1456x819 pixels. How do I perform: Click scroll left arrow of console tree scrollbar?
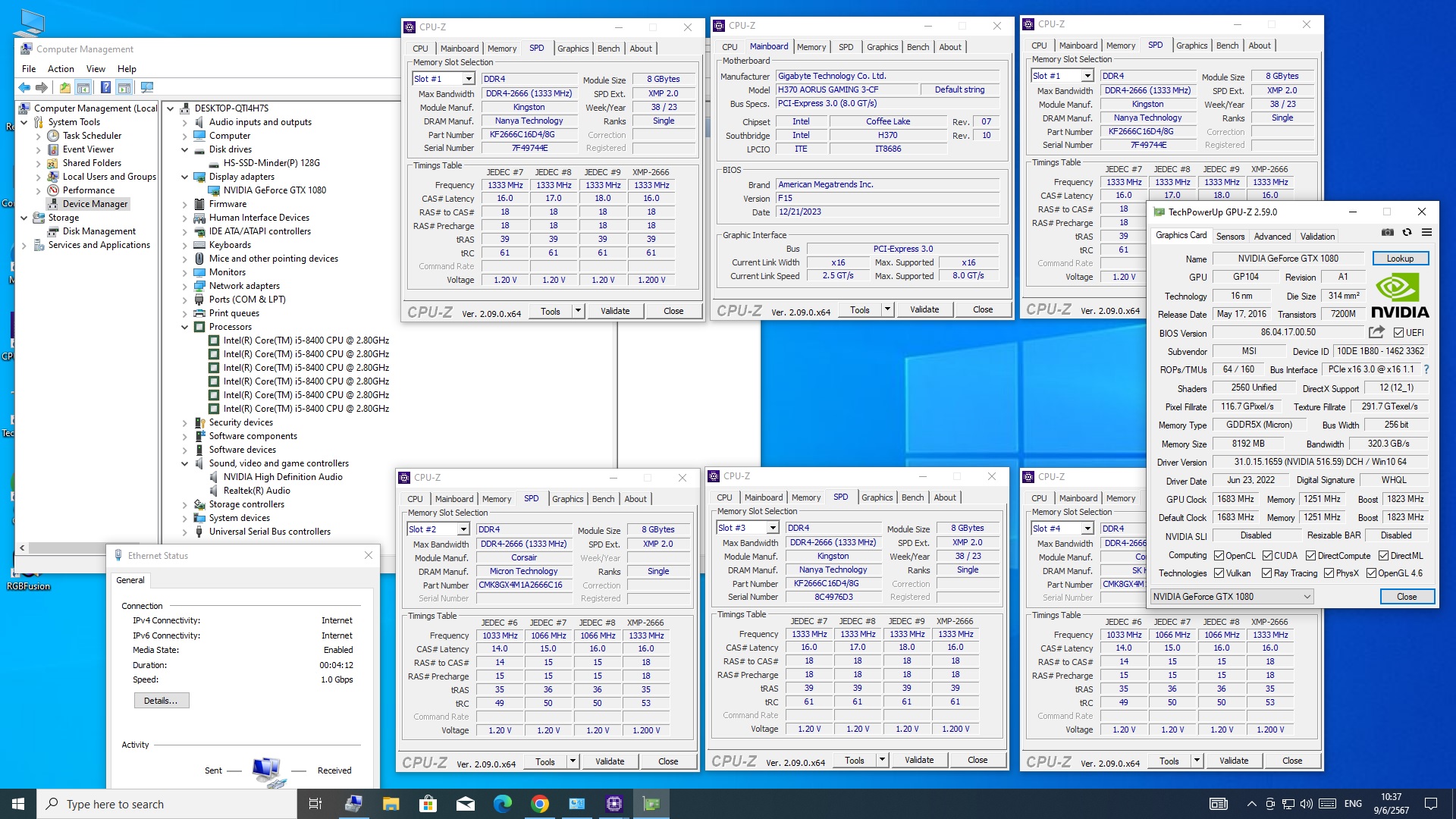(x=22, y=548)
